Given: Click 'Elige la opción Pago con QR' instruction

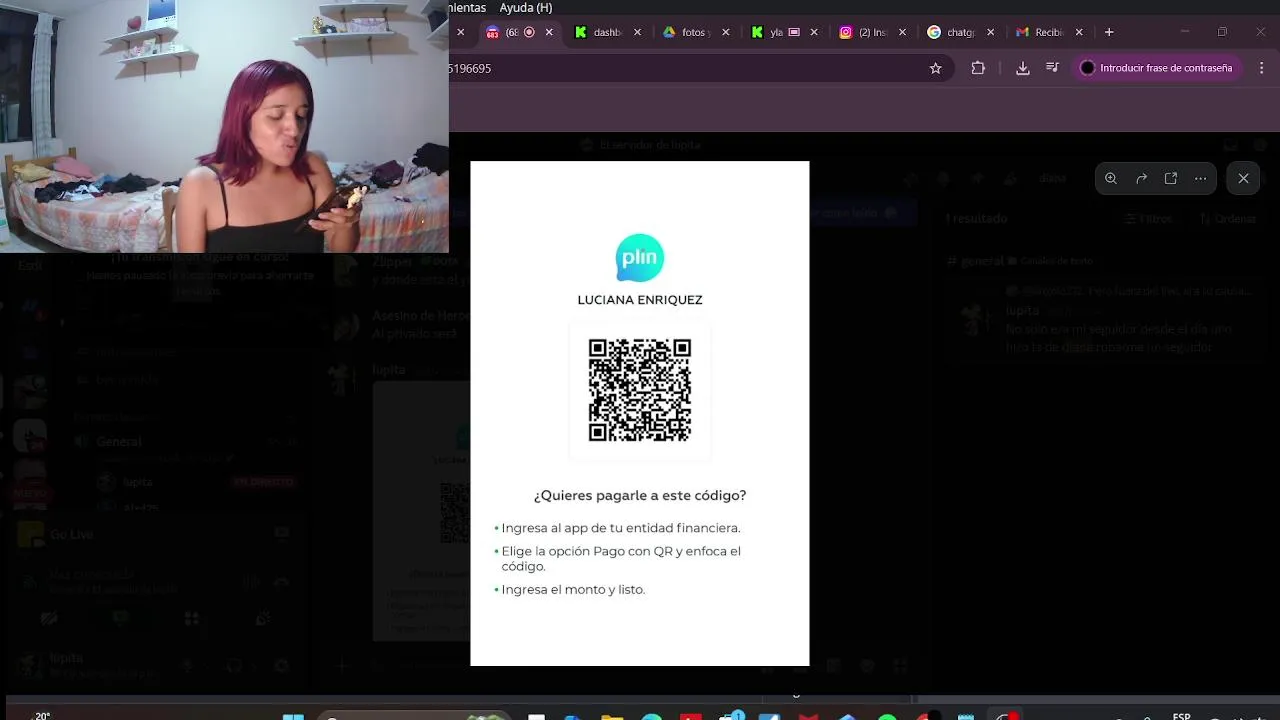Looking at the screenshot, I should [621, 558].
